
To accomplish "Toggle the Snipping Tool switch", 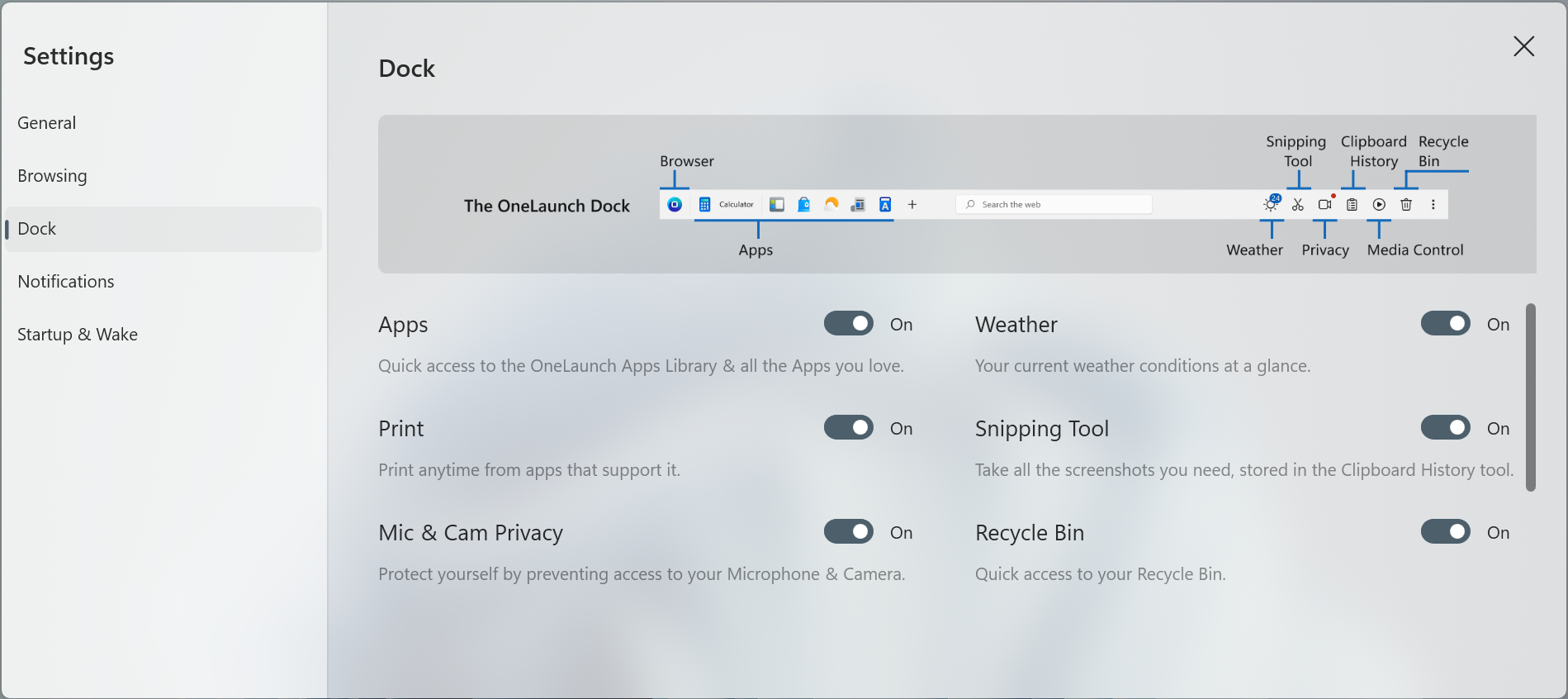I will pos(1445,428).
